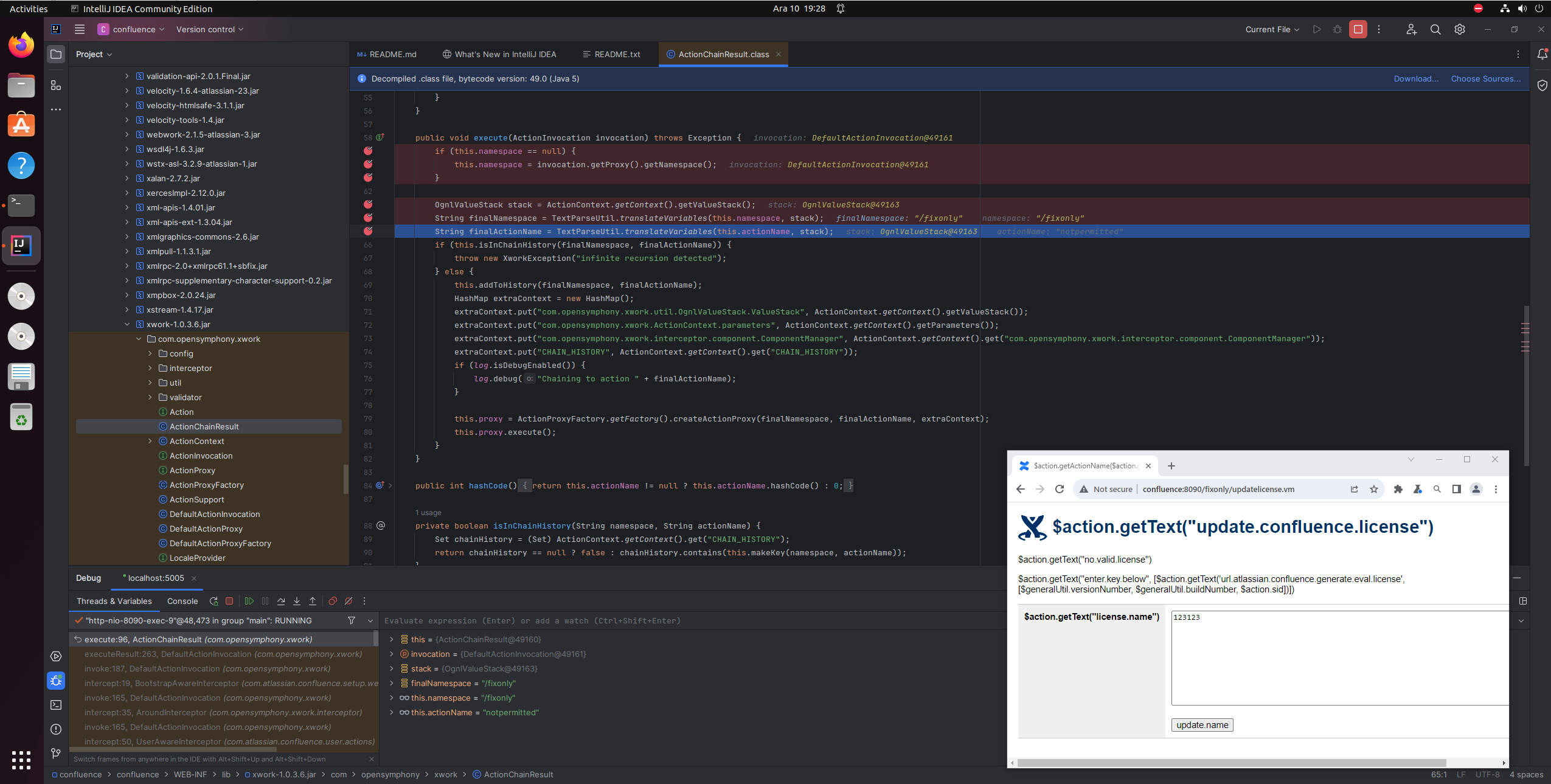Open Search Everywhere magnifier
Viewport: 1551px width, 784px height.
tap(1435, 29)
